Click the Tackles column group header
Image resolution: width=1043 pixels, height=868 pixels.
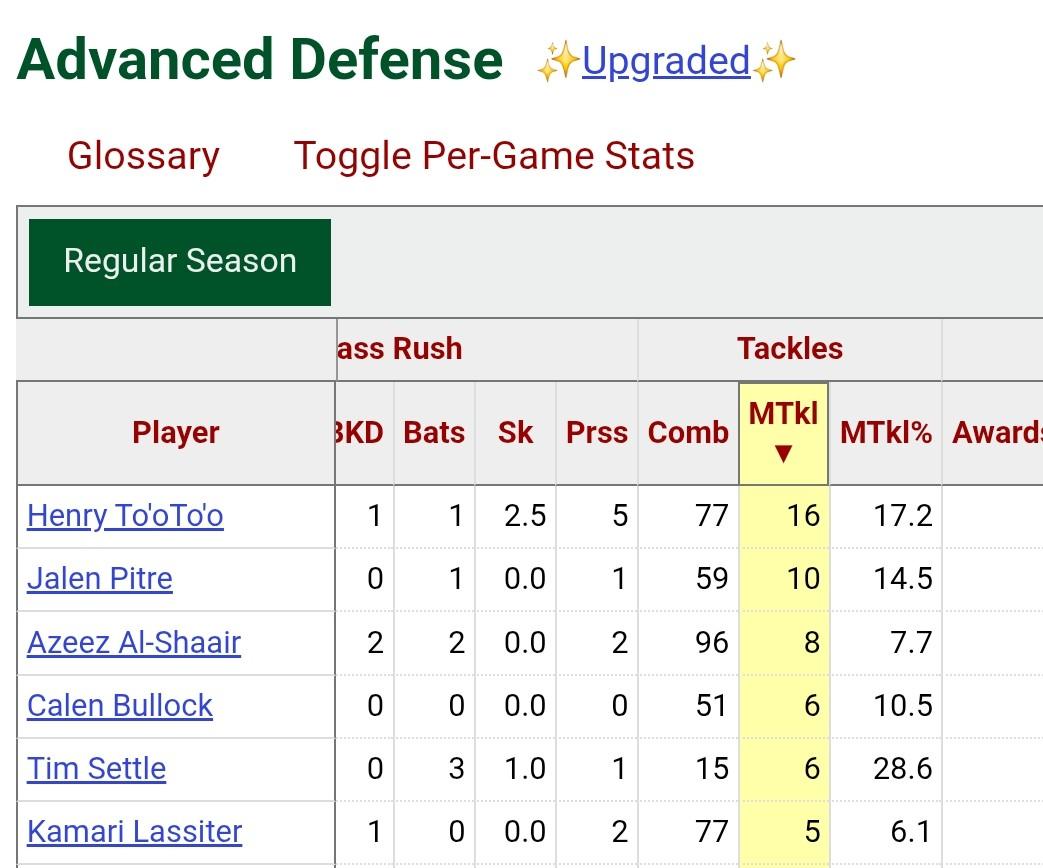790,349
